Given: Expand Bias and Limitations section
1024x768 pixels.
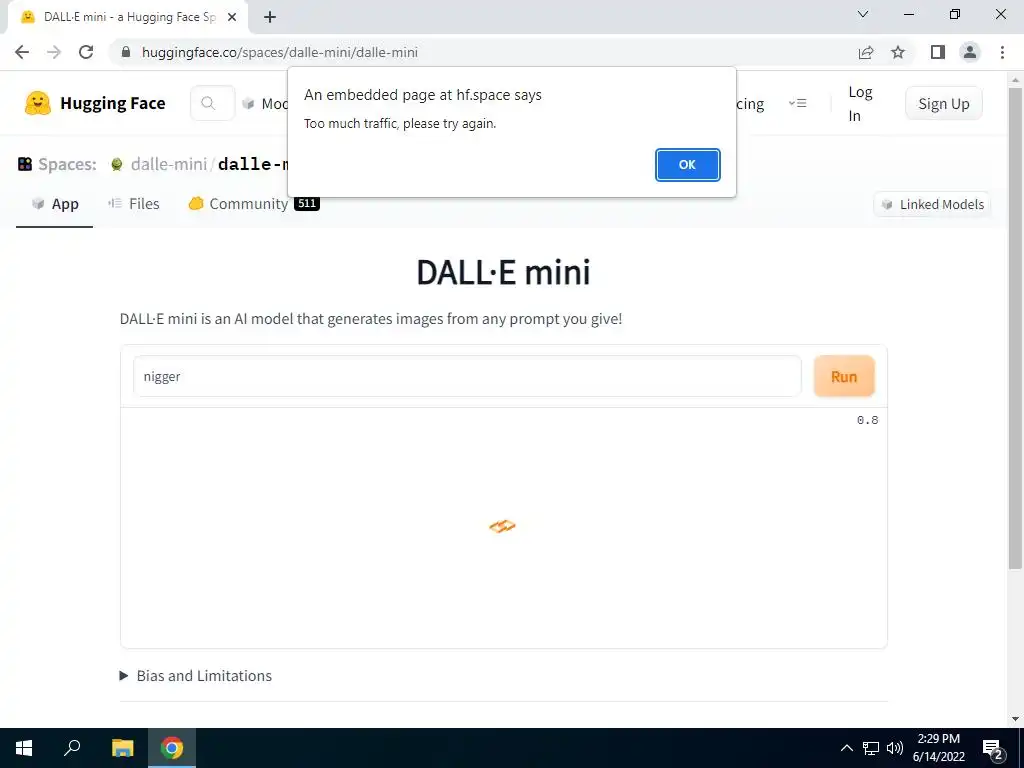Looking at the screenshot, I should point(196,676).
